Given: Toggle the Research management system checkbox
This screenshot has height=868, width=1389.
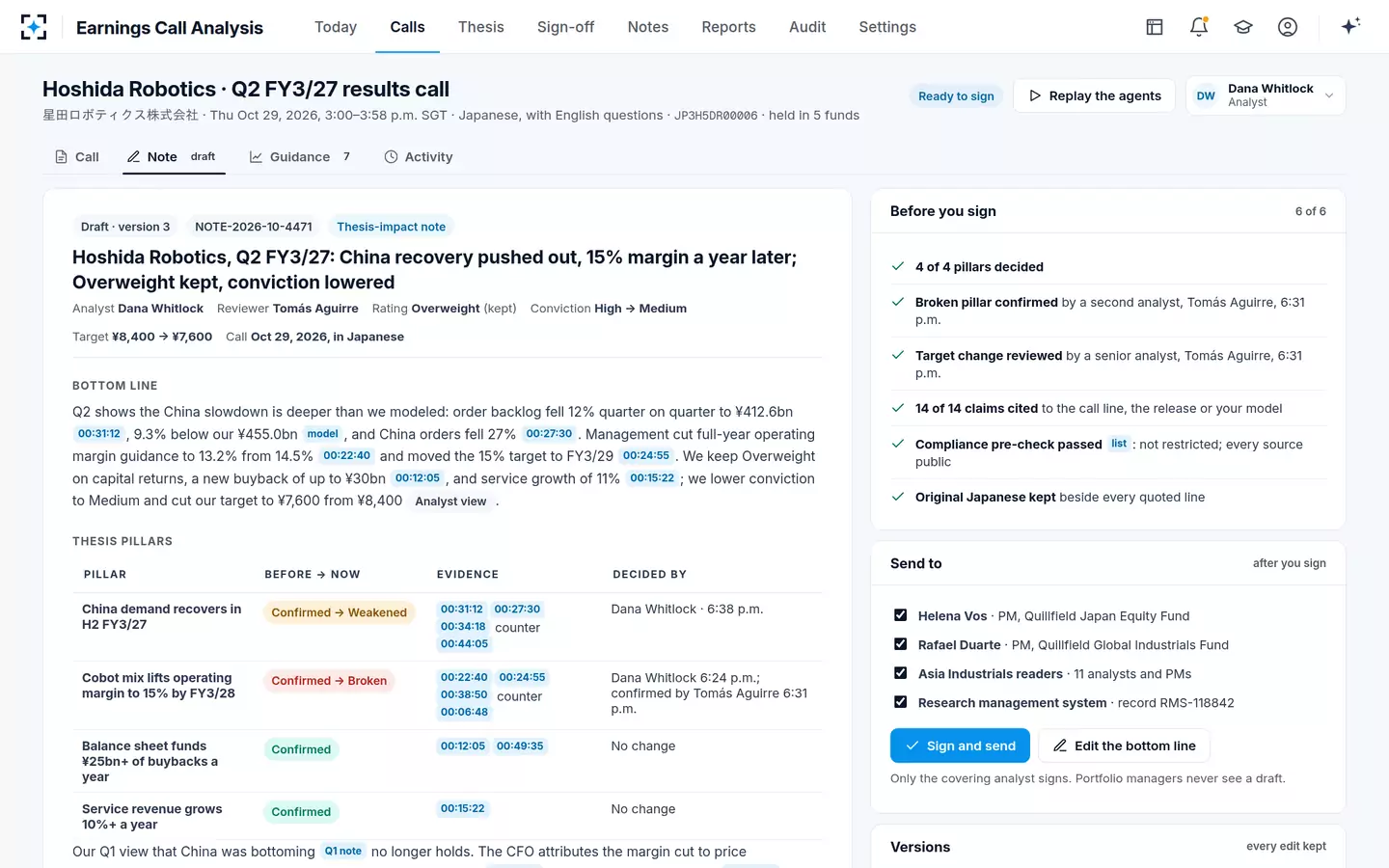Looking at the screenshot, I should (900, 702).
